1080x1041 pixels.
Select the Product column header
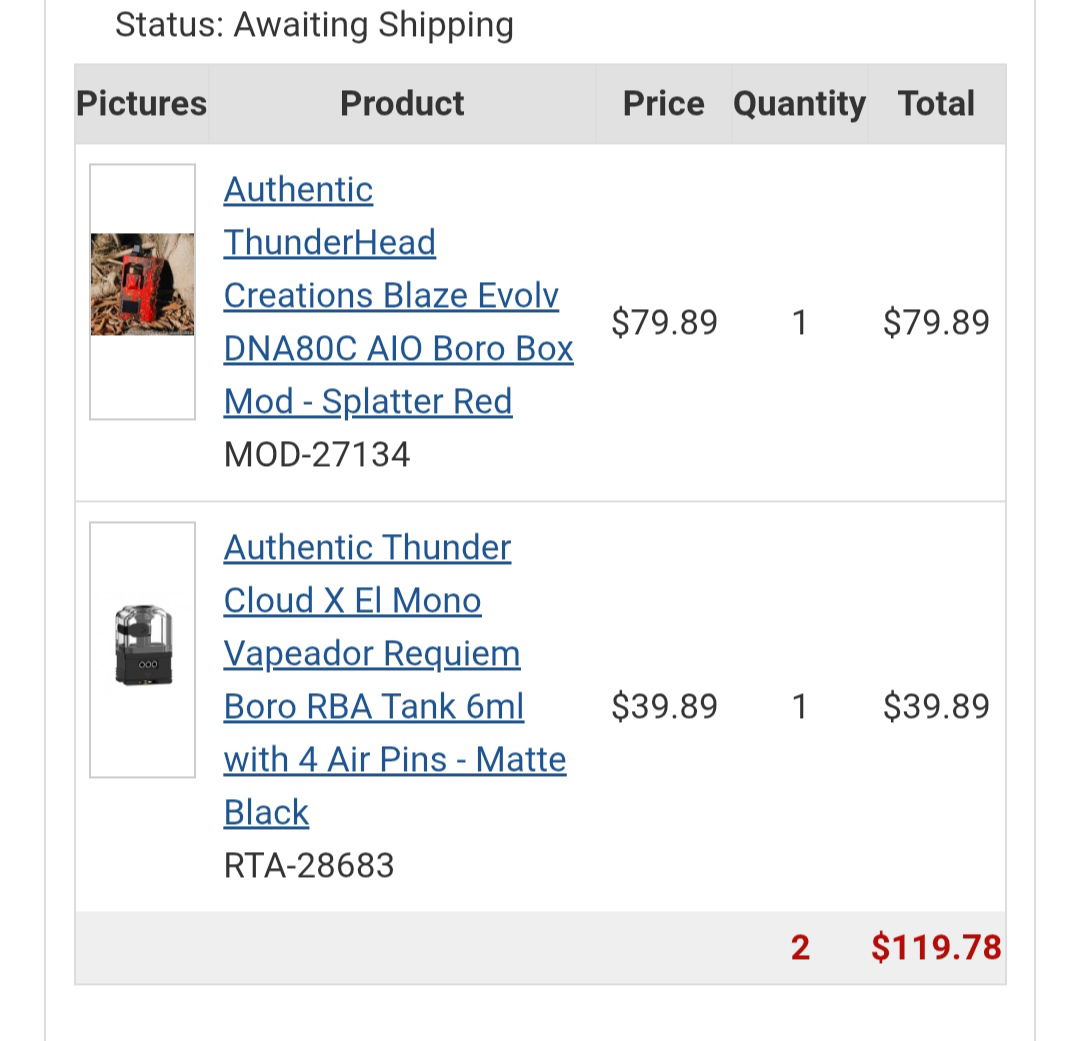coord(402,104)
